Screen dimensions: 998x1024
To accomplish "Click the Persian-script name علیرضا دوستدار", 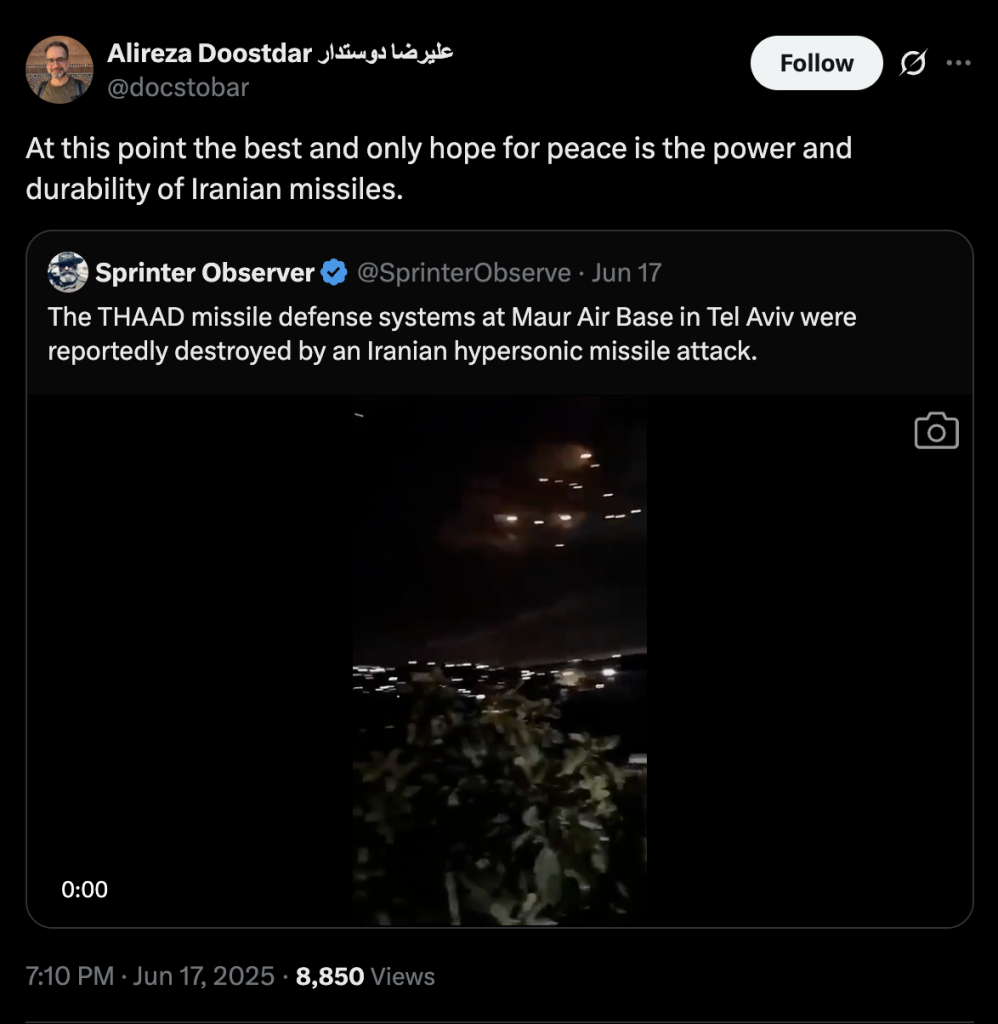I will pyautogui.click(x=387, y=54).
